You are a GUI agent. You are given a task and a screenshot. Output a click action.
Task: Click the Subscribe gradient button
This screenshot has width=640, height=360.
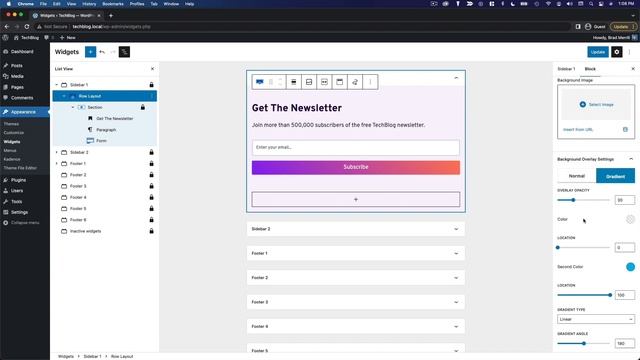point(356,167)
